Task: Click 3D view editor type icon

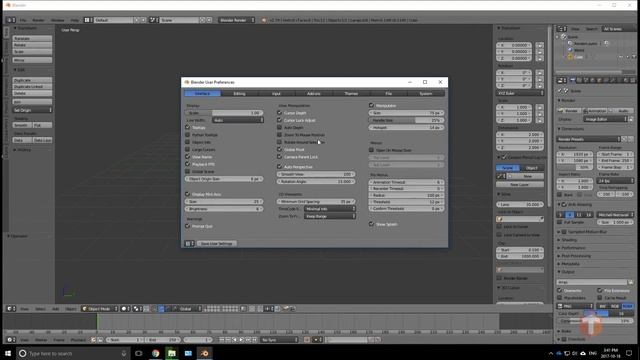Action: [11, 309]
